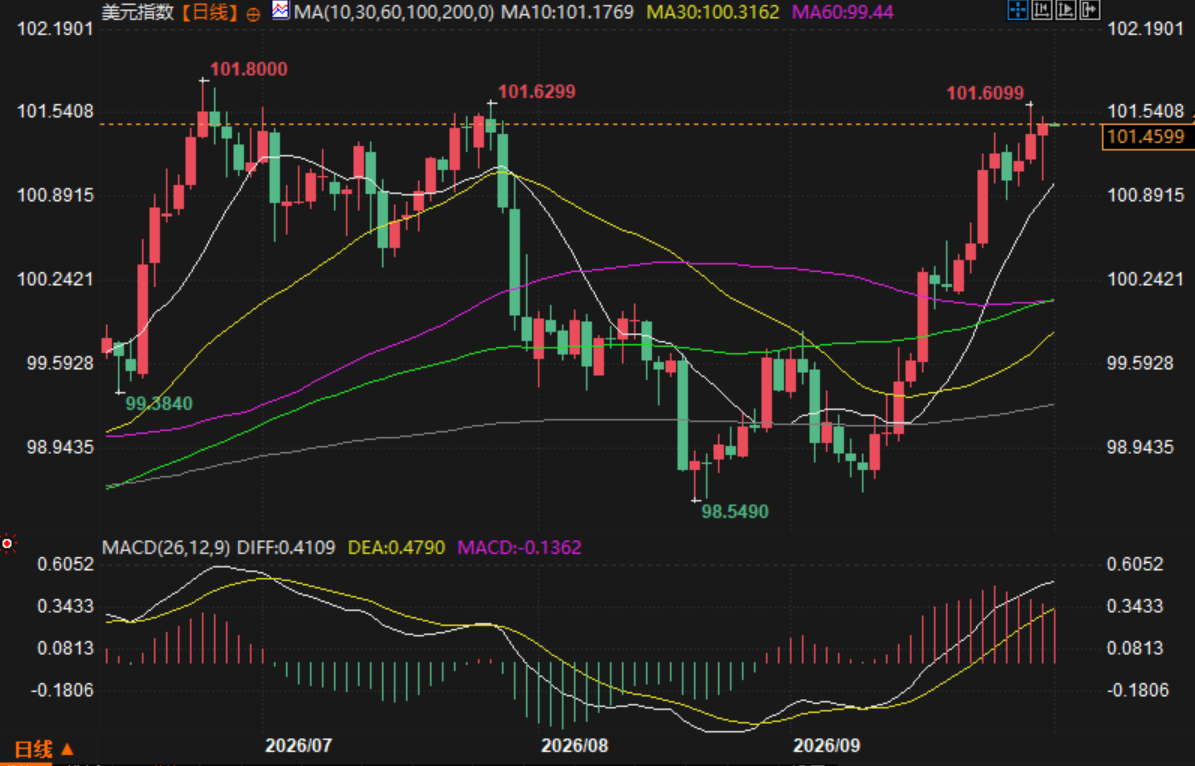Click the 99.3840 low price annotation
Viewport: 1195px width, 766px height.
(159, 404)
